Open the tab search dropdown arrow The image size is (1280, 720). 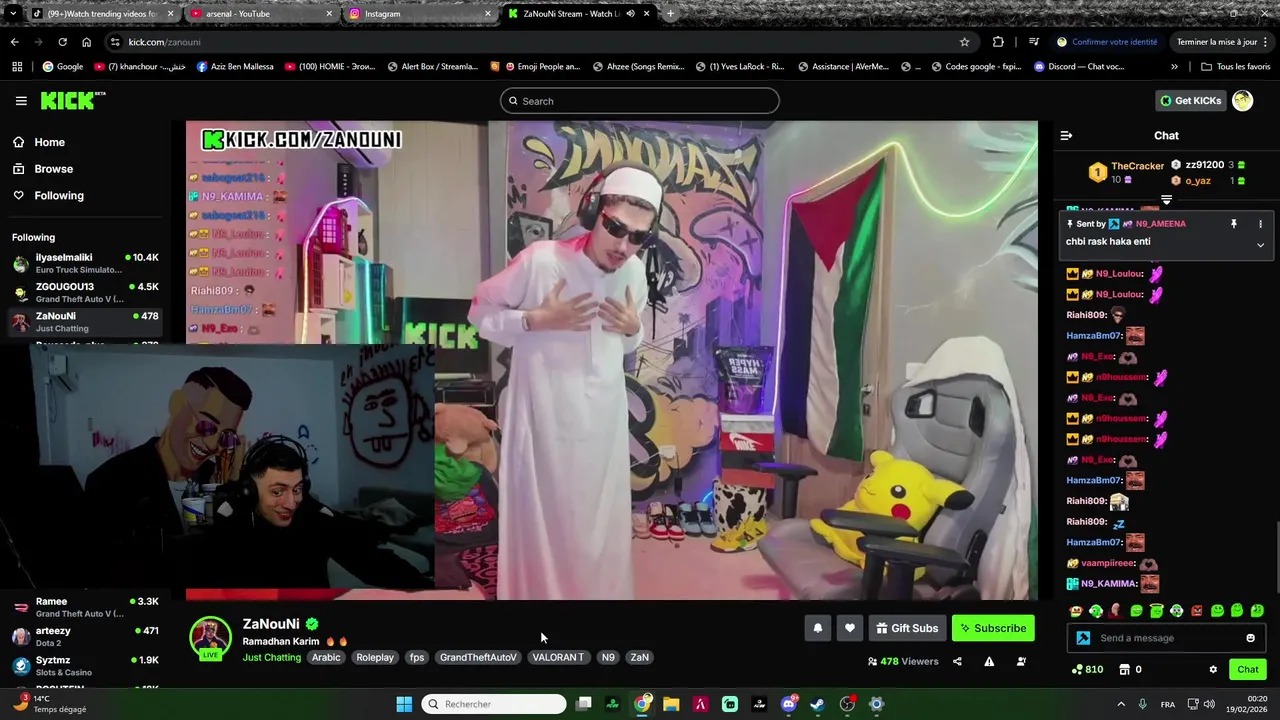pos(12,14)
